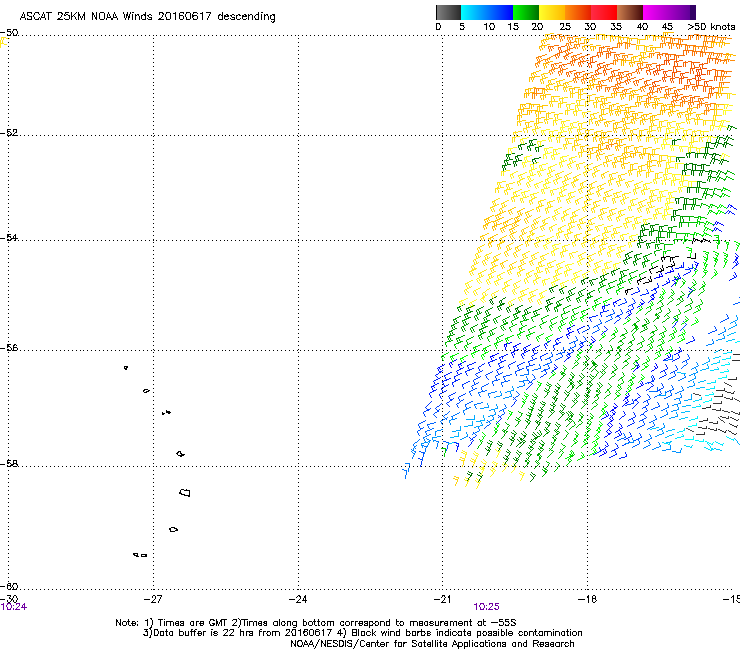Viewport: 740px width, 650px height.
Task: Click the NOAA/NESDIS credit line
Action: (x=432, y=644)
